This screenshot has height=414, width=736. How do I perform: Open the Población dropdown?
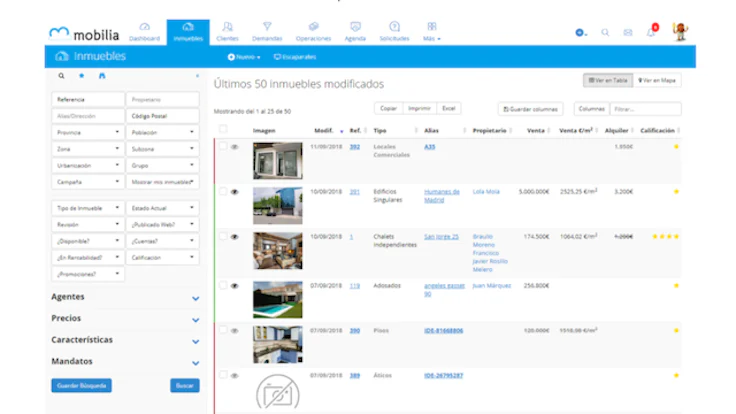[162, 132]
